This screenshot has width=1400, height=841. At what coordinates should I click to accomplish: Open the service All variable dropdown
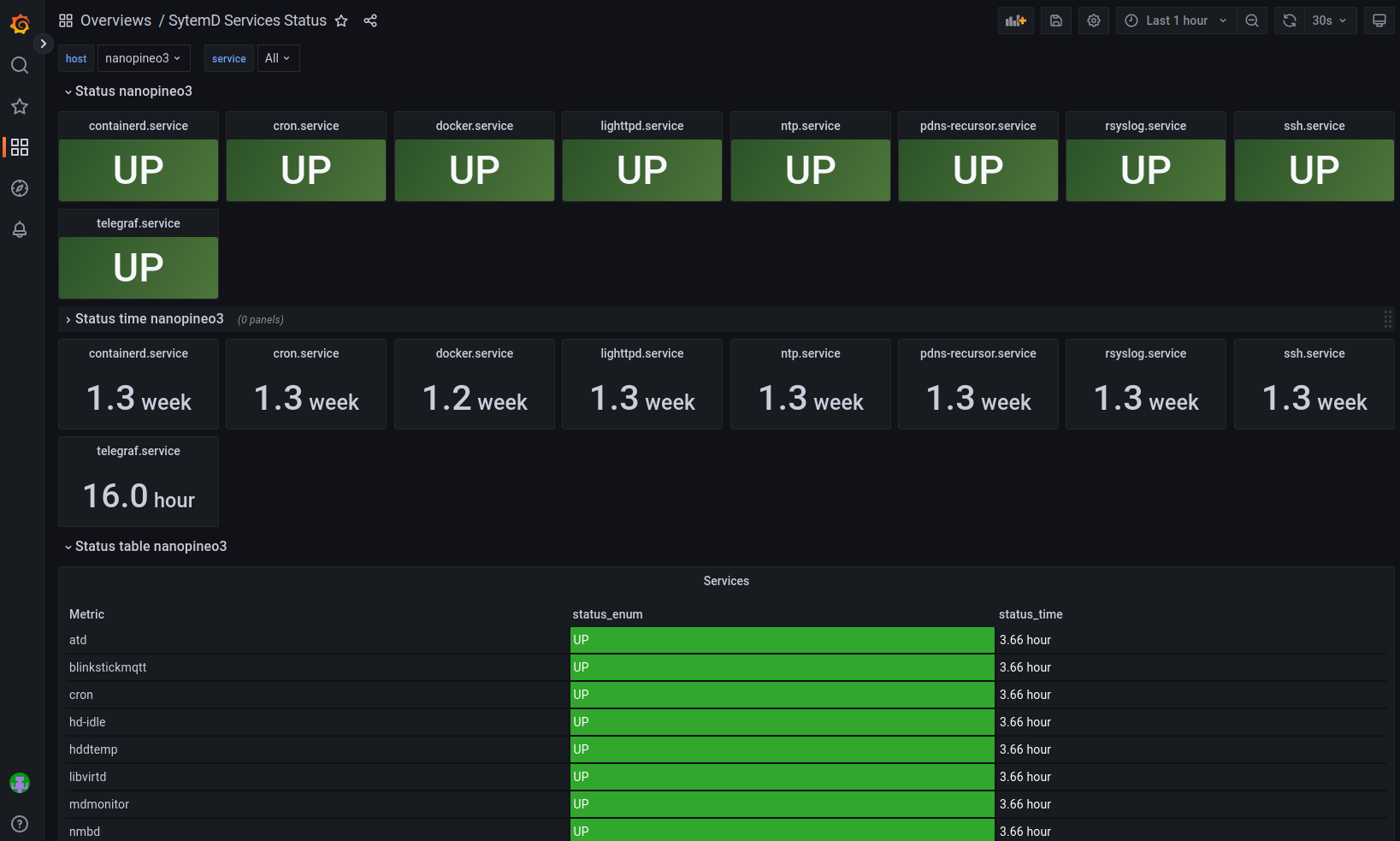coord(278,58)
